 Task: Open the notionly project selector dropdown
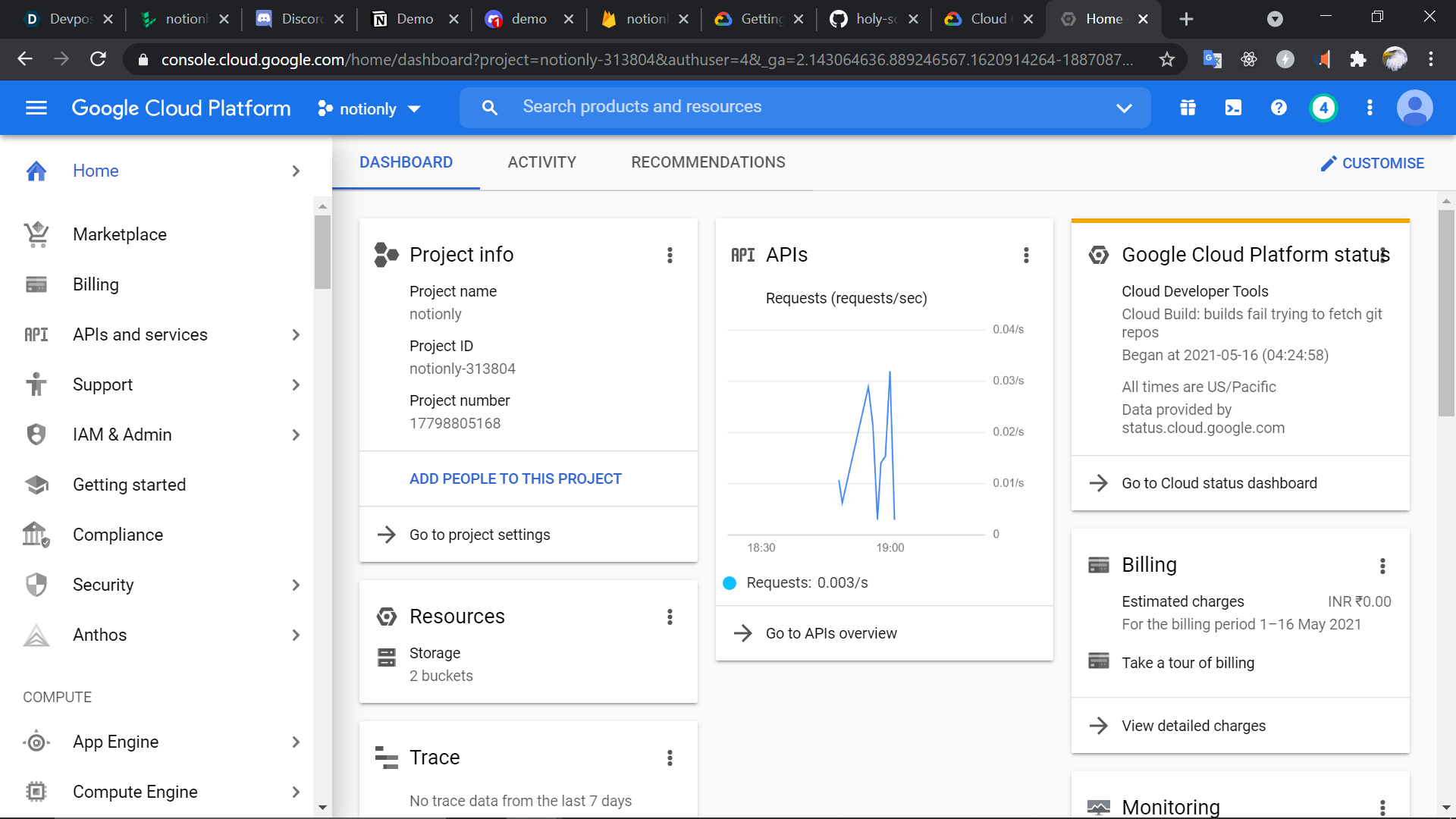pos(369,108)
